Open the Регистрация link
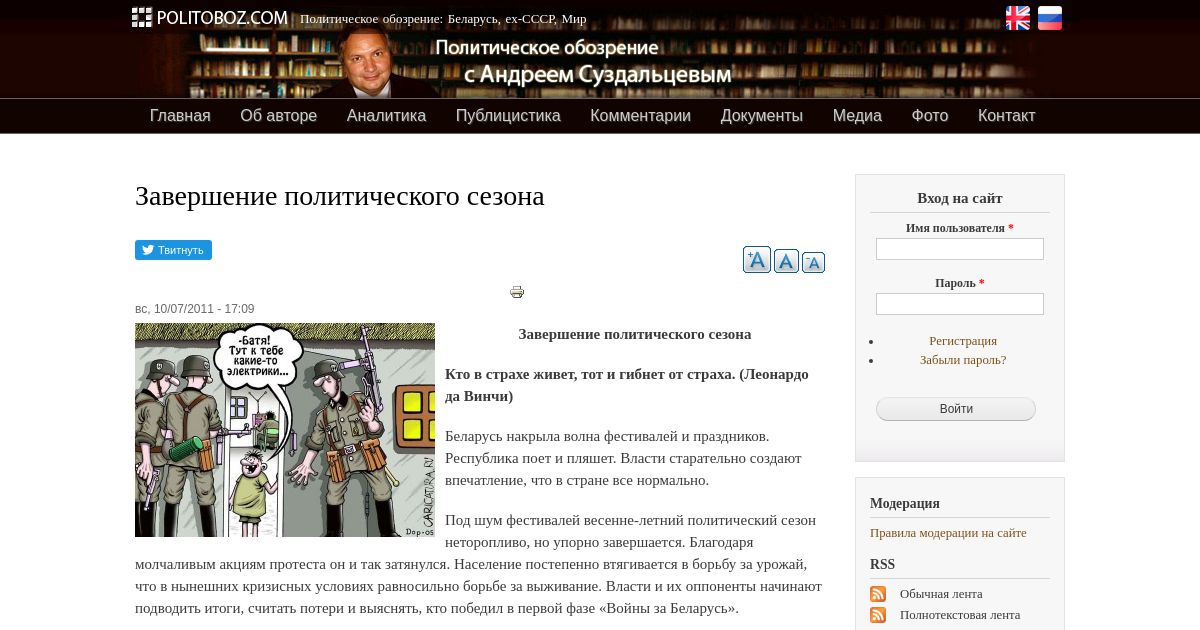Screen dimensions: 1200x630 coord(963,341)
